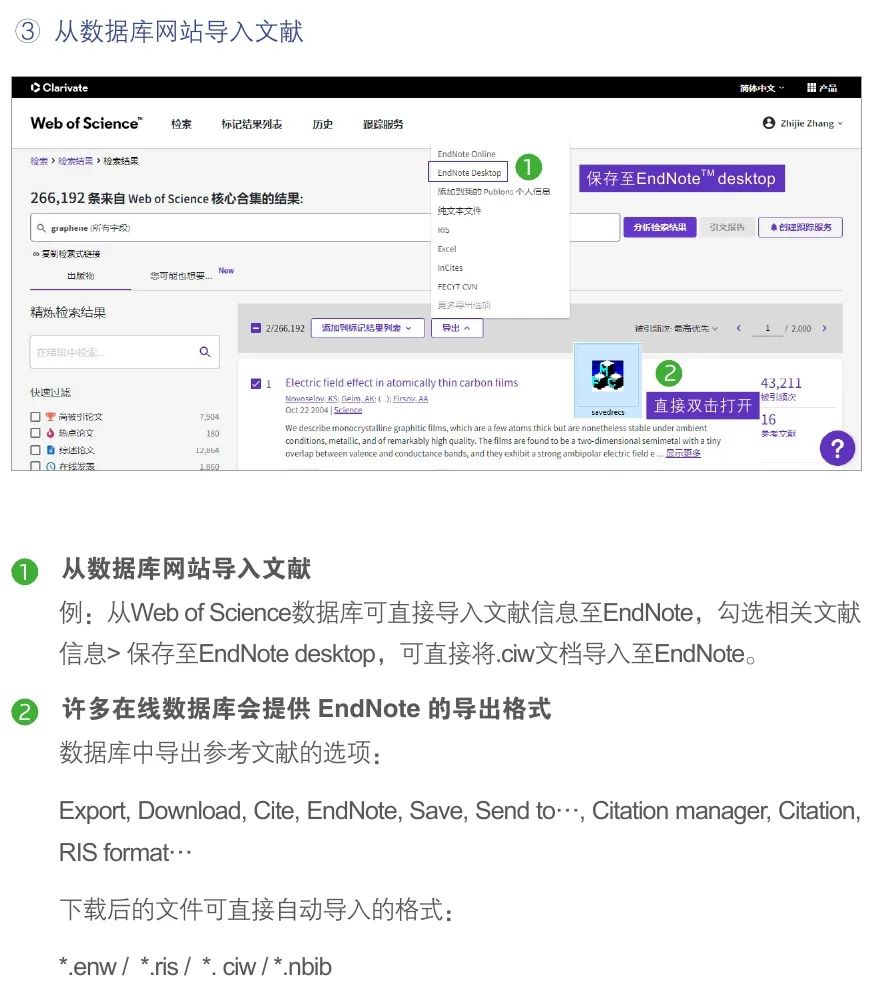Open article Electric field effect in atomically thin carbon films
Viewport: 878px width, 1004px height.
pos(402,383)
